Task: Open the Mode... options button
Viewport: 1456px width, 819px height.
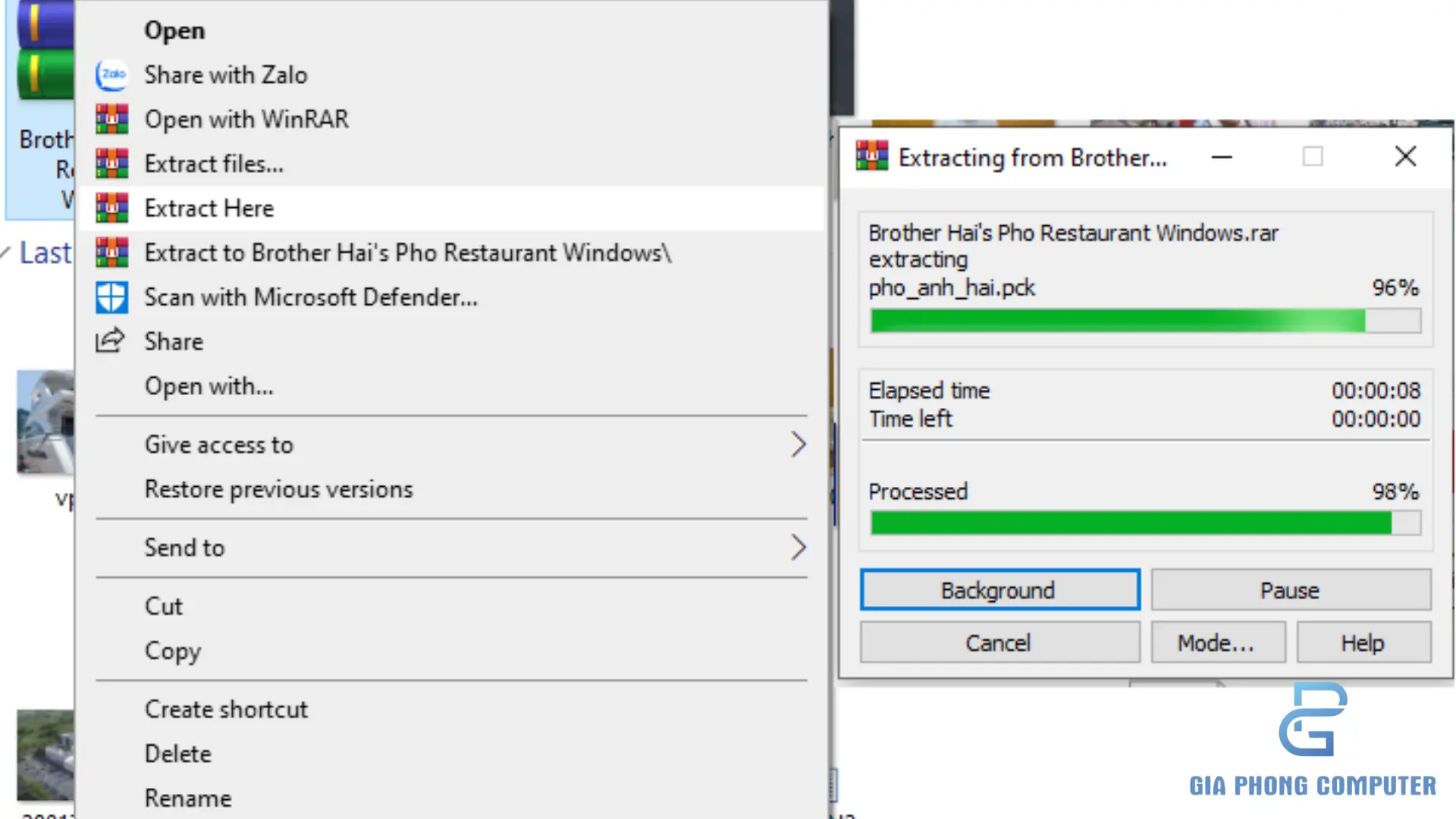Action: (x=1217, y=643)
